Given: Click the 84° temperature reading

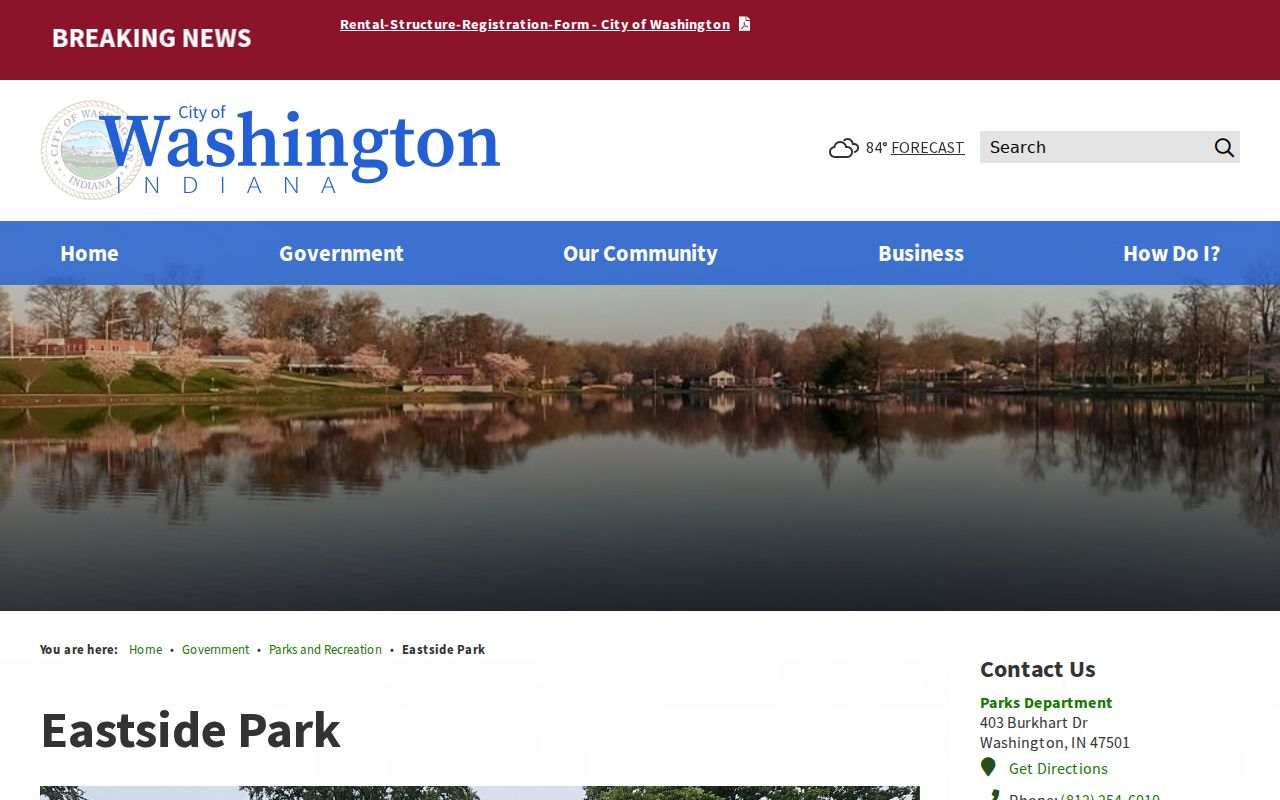Looking at the screenshot, I should tap(876, 147).
